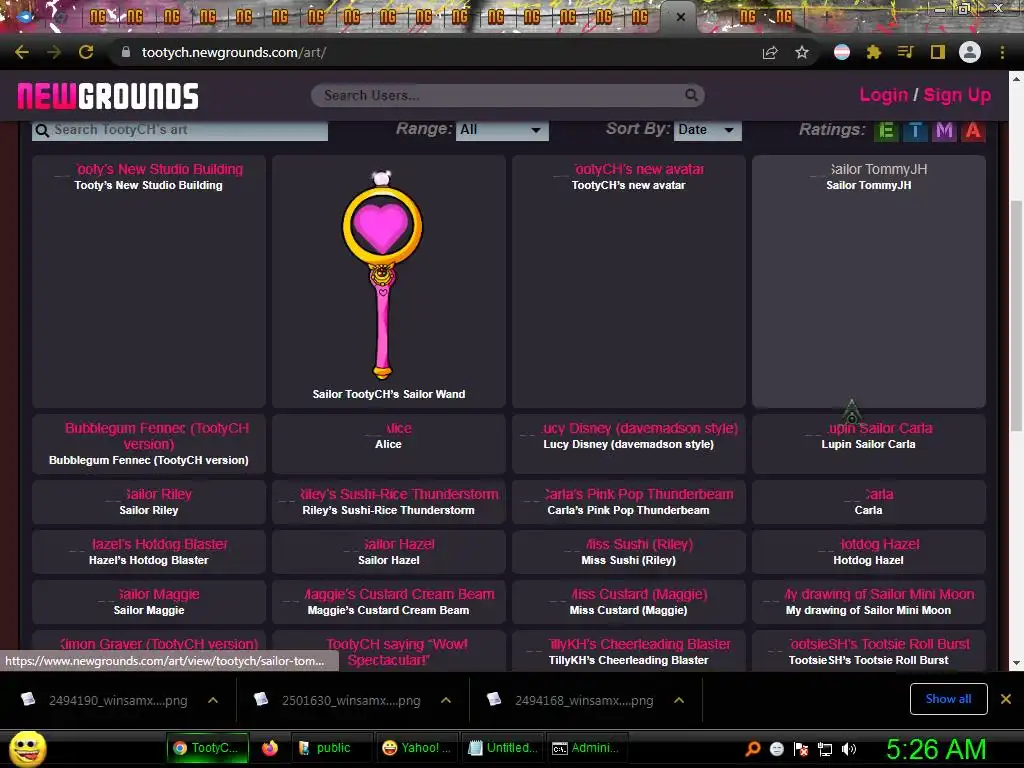Open the Chrome profile avatar
The width and height of the screenshot is (1024, 768).
point(970,52)
